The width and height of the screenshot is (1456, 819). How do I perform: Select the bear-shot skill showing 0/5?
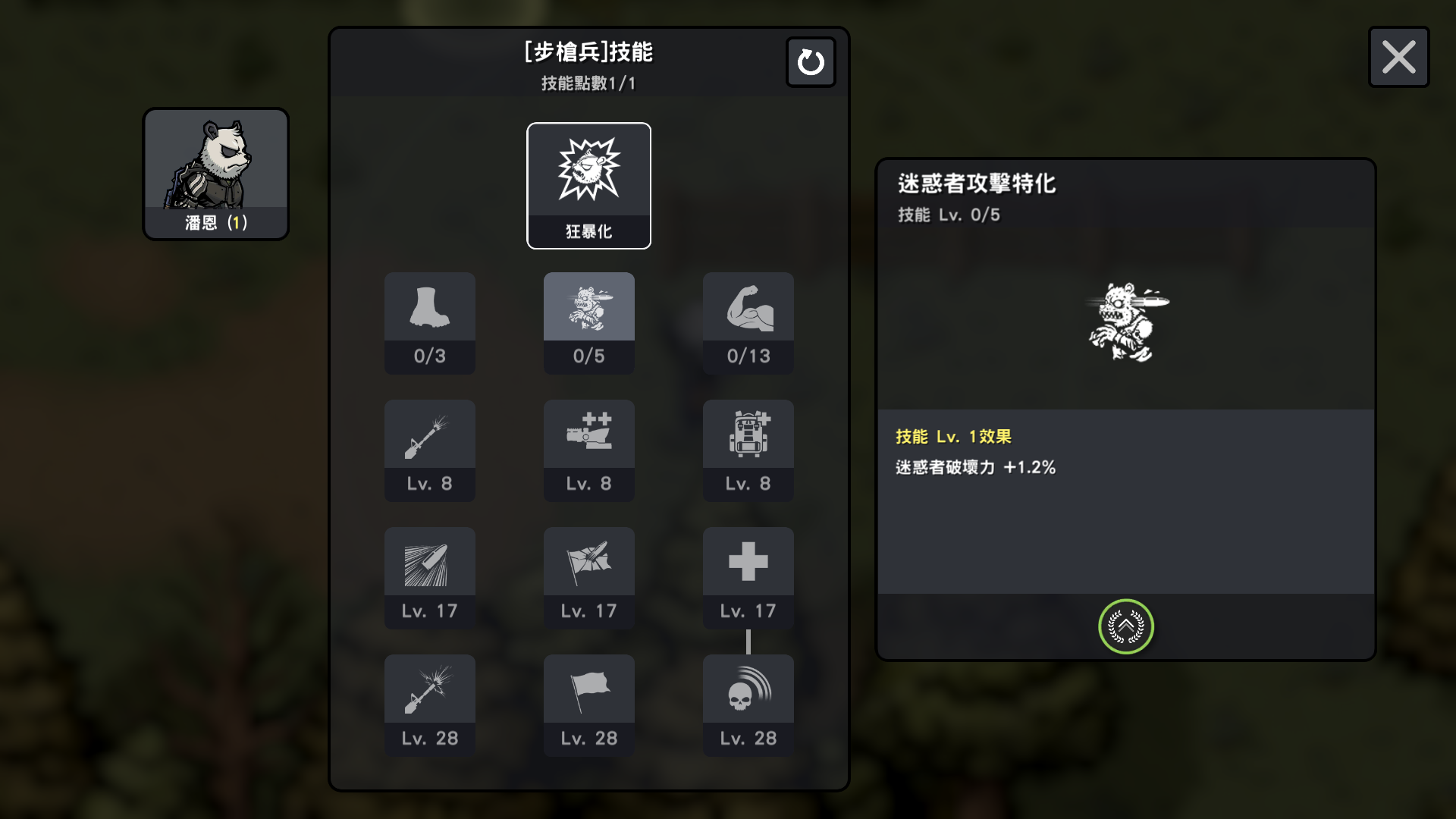click(x=589, y=323)
